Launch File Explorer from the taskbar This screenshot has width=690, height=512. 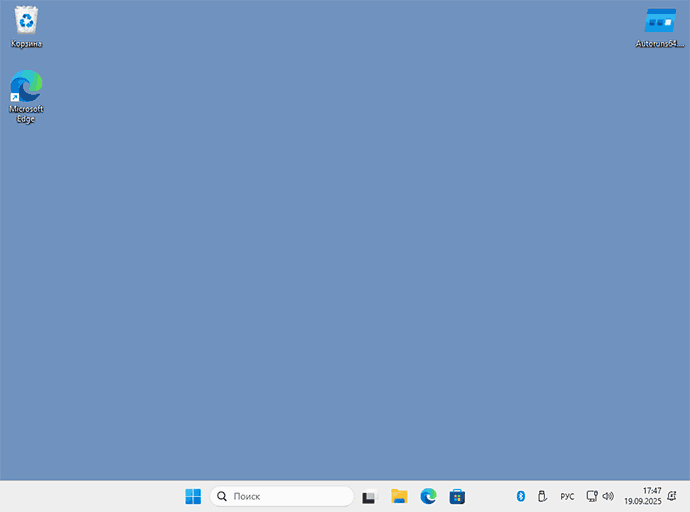tap(399, 496)
